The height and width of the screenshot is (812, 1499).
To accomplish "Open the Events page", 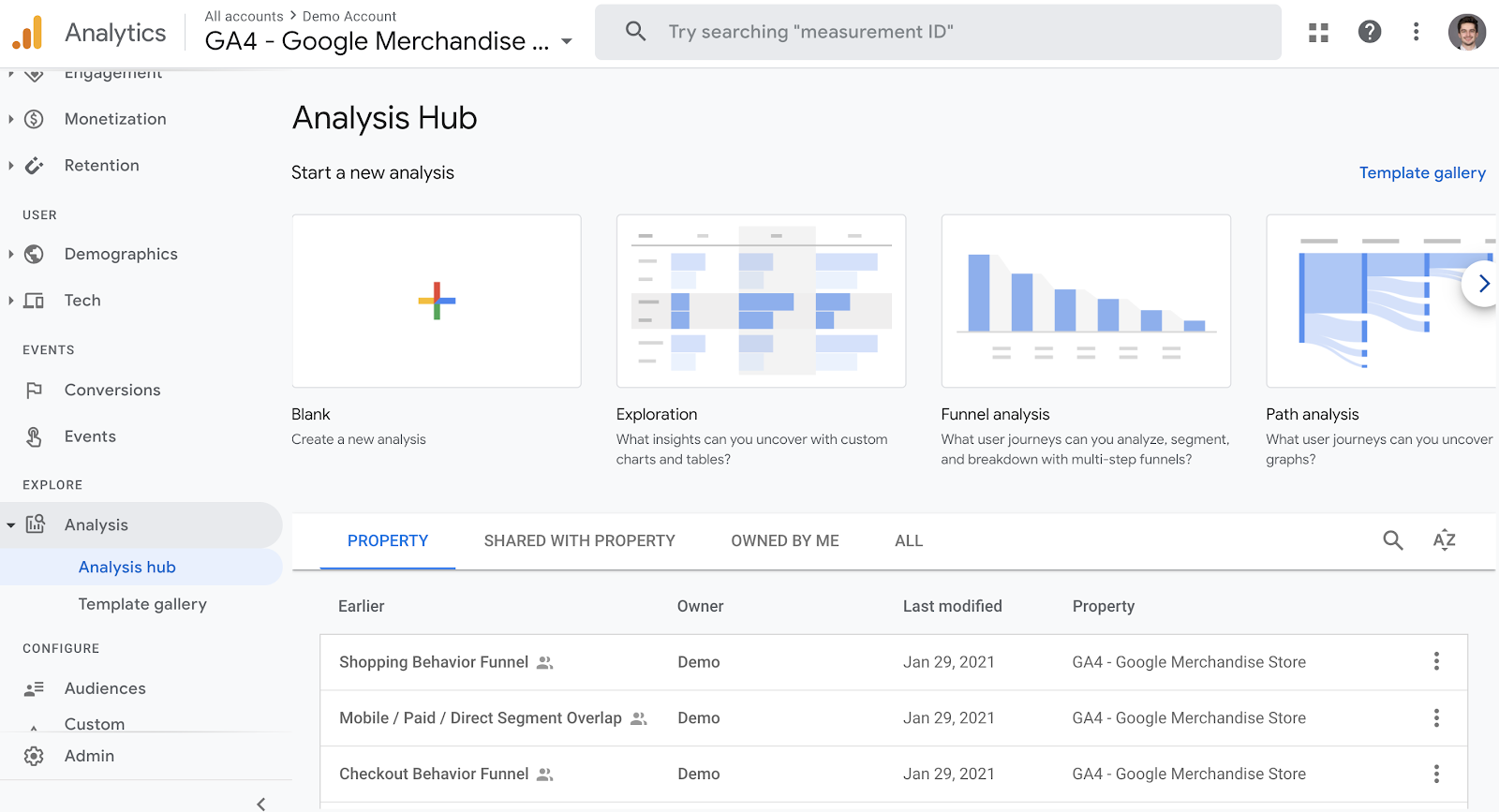I will click(x=90, y=436).
